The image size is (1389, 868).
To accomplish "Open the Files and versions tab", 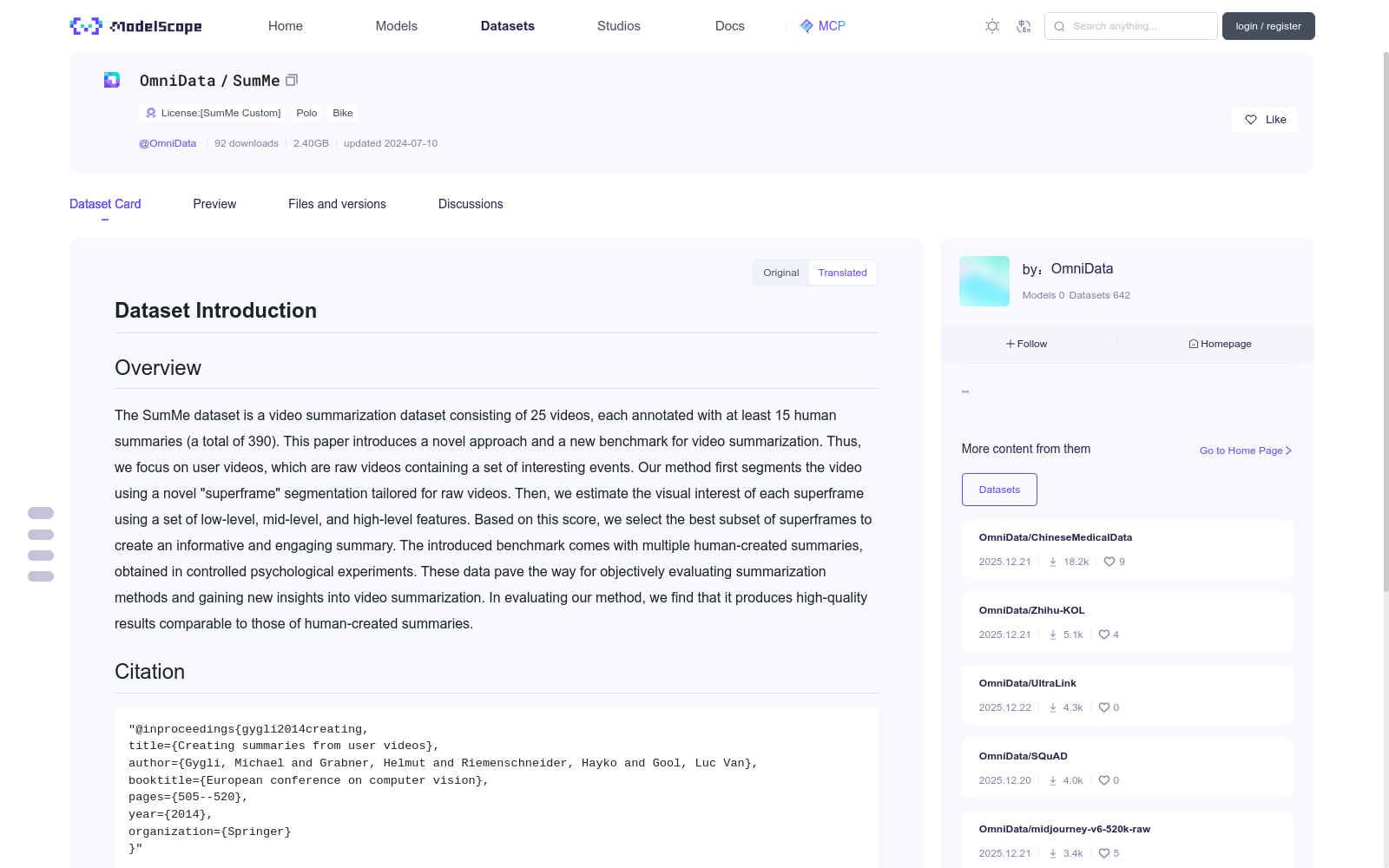I will [x=337, y=204].
